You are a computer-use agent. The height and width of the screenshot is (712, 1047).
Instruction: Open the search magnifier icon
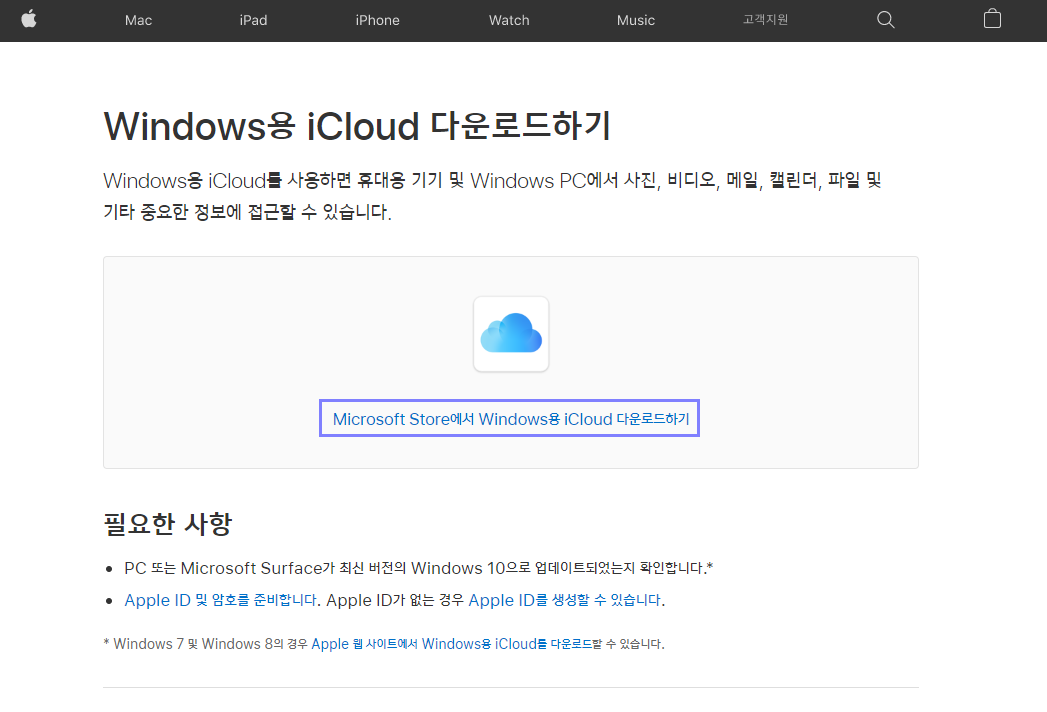(885, 19)
